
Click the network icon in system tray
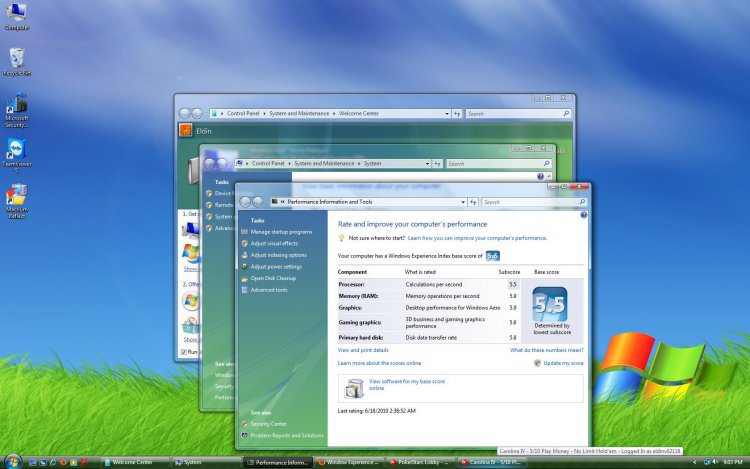click(707, 462)
